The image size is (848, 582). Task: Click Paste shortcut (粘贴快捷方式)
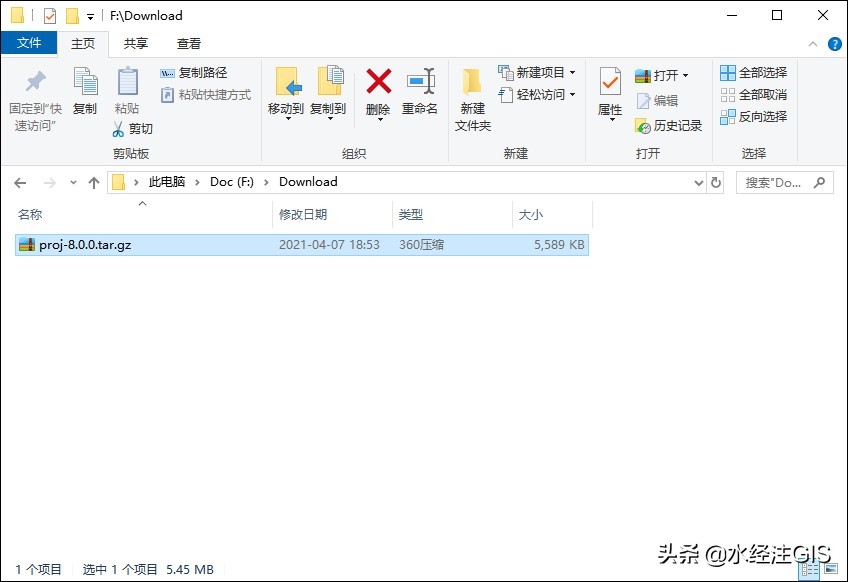point(206,95)
